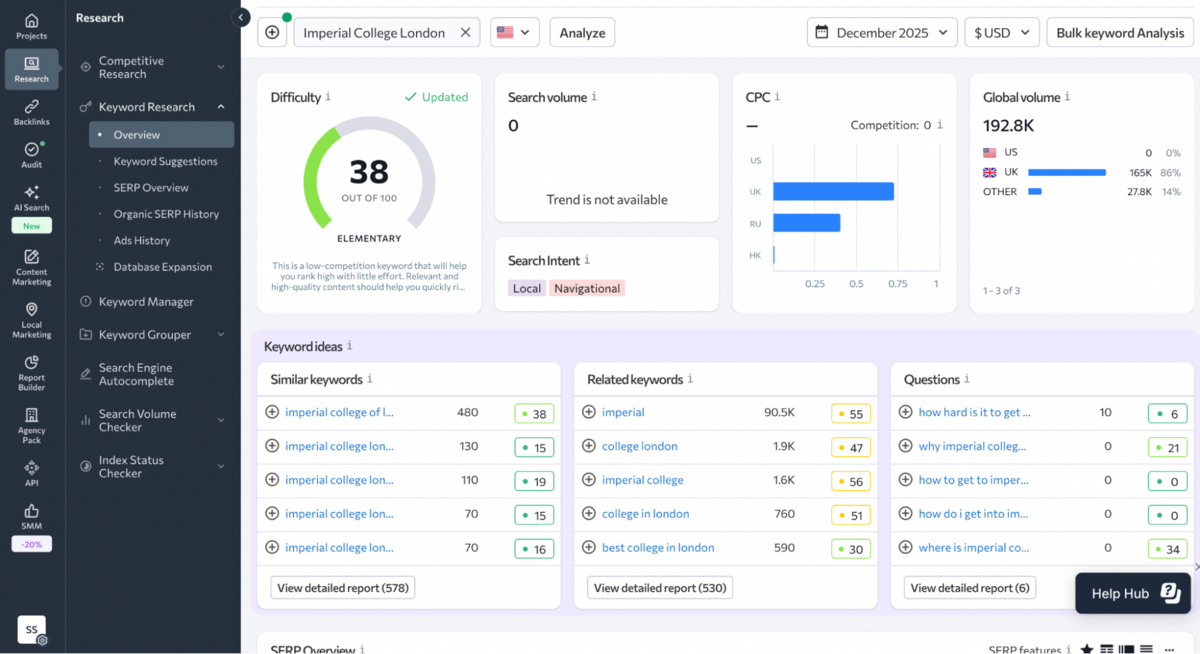Open AI Search in the left rail
The width and height of the screenshot is (1200, 654).
click(31, 198)
